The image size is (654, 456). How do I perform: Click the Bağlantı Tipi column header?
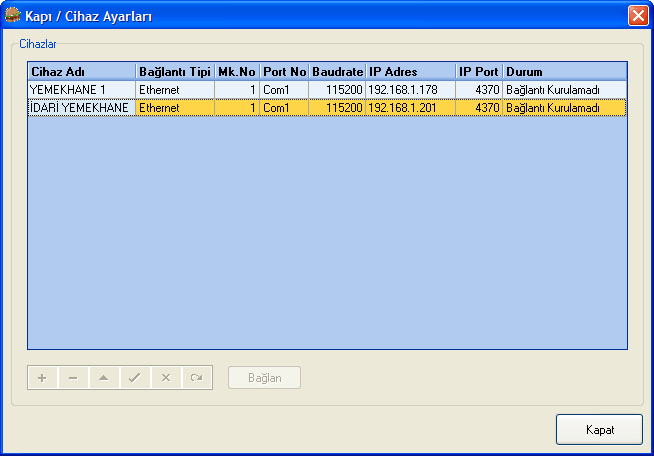[174, 72]
